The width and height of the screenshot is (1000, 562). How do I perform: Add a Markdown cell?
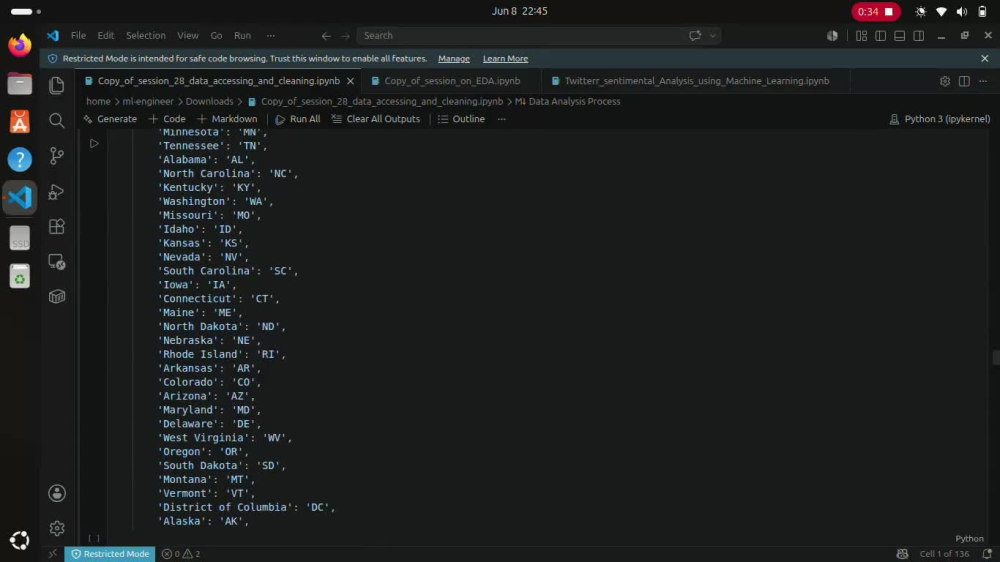[227, 119]
